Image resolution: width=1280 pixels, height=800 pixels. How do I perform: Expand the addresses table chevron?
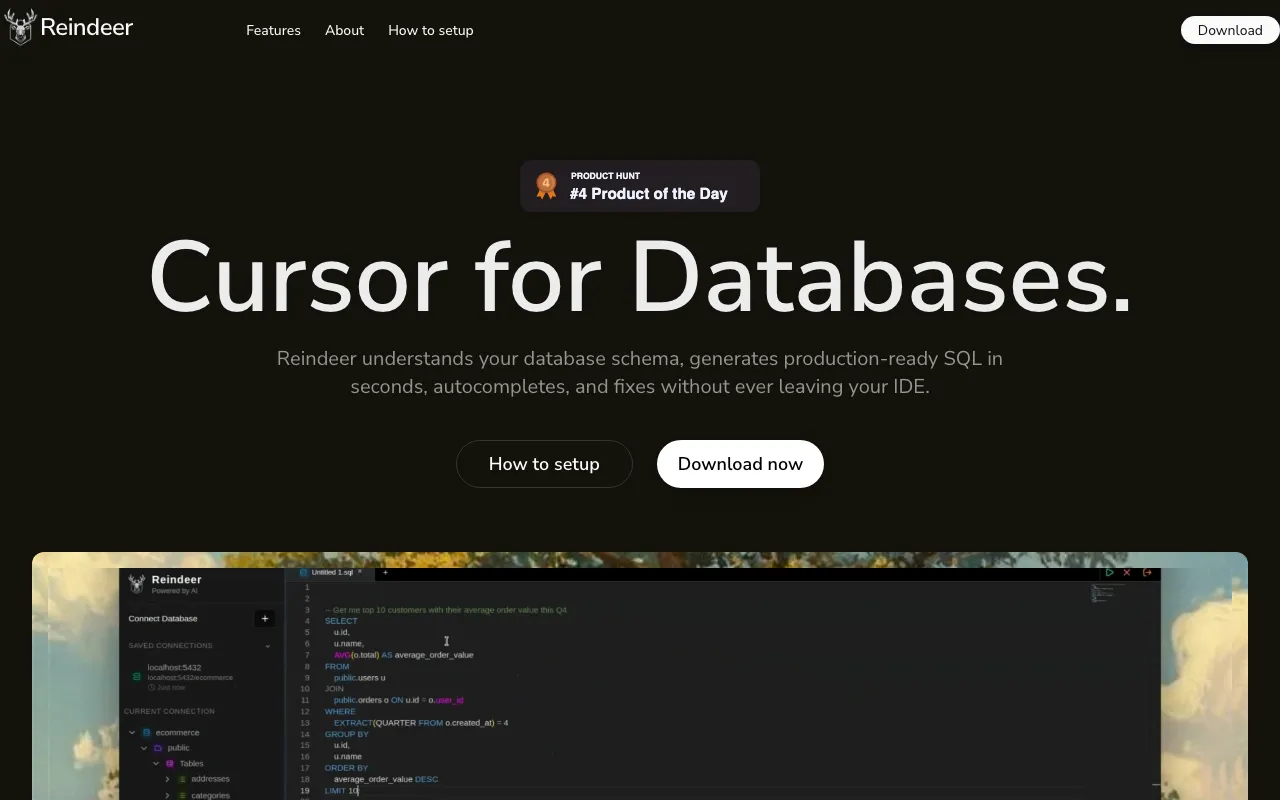click(x=168, y=779)
